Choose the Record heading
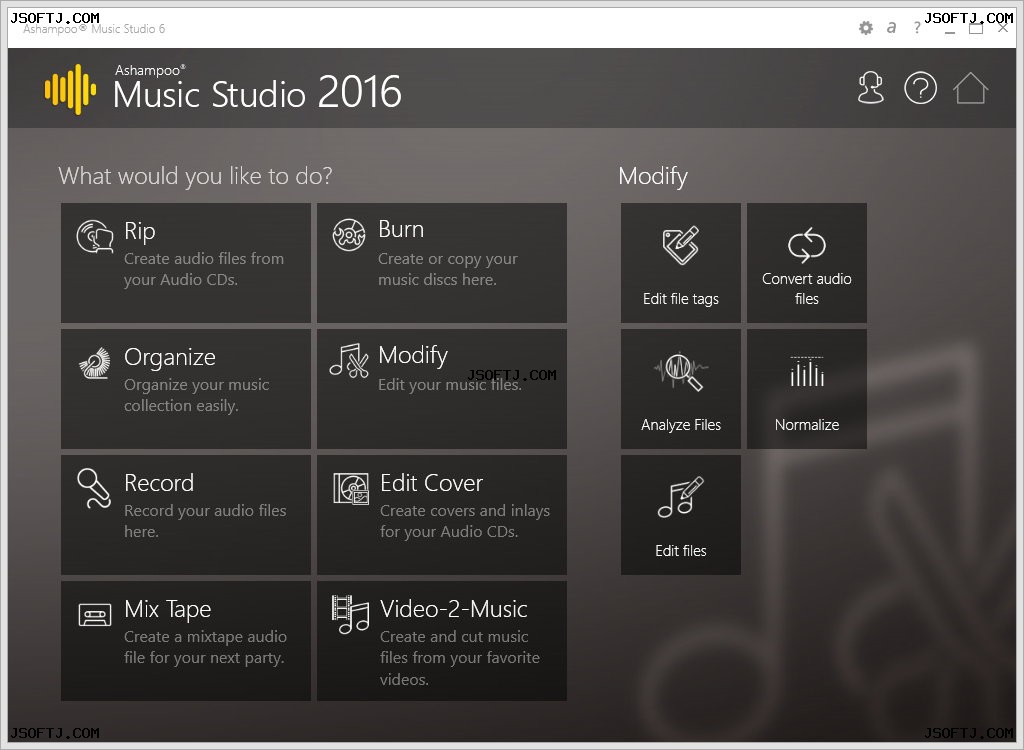This screenshot has width=1024, height=750. coord(159,483)
